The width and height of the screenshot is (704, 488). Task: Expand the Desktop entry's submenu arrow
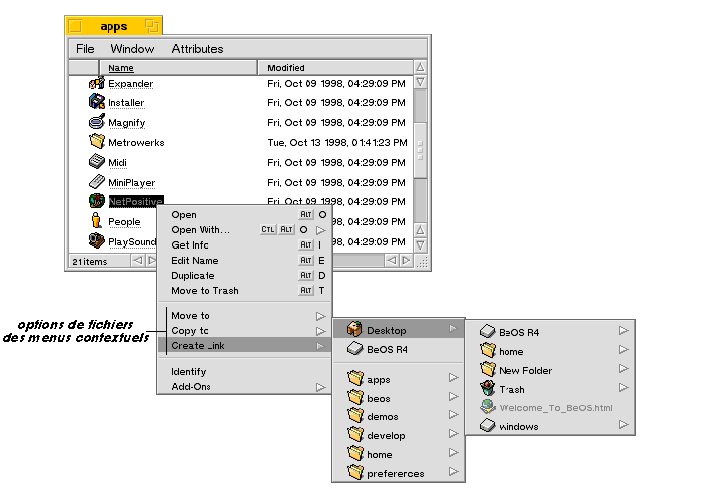(453, 329)
